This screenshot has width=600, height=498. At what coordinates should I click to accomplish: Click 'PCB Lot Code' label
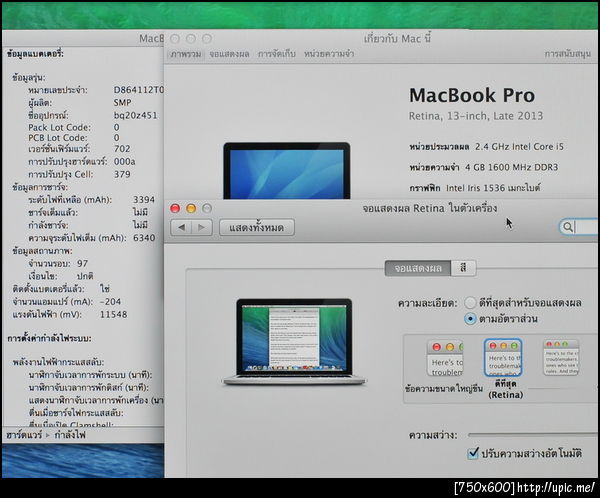57,137
